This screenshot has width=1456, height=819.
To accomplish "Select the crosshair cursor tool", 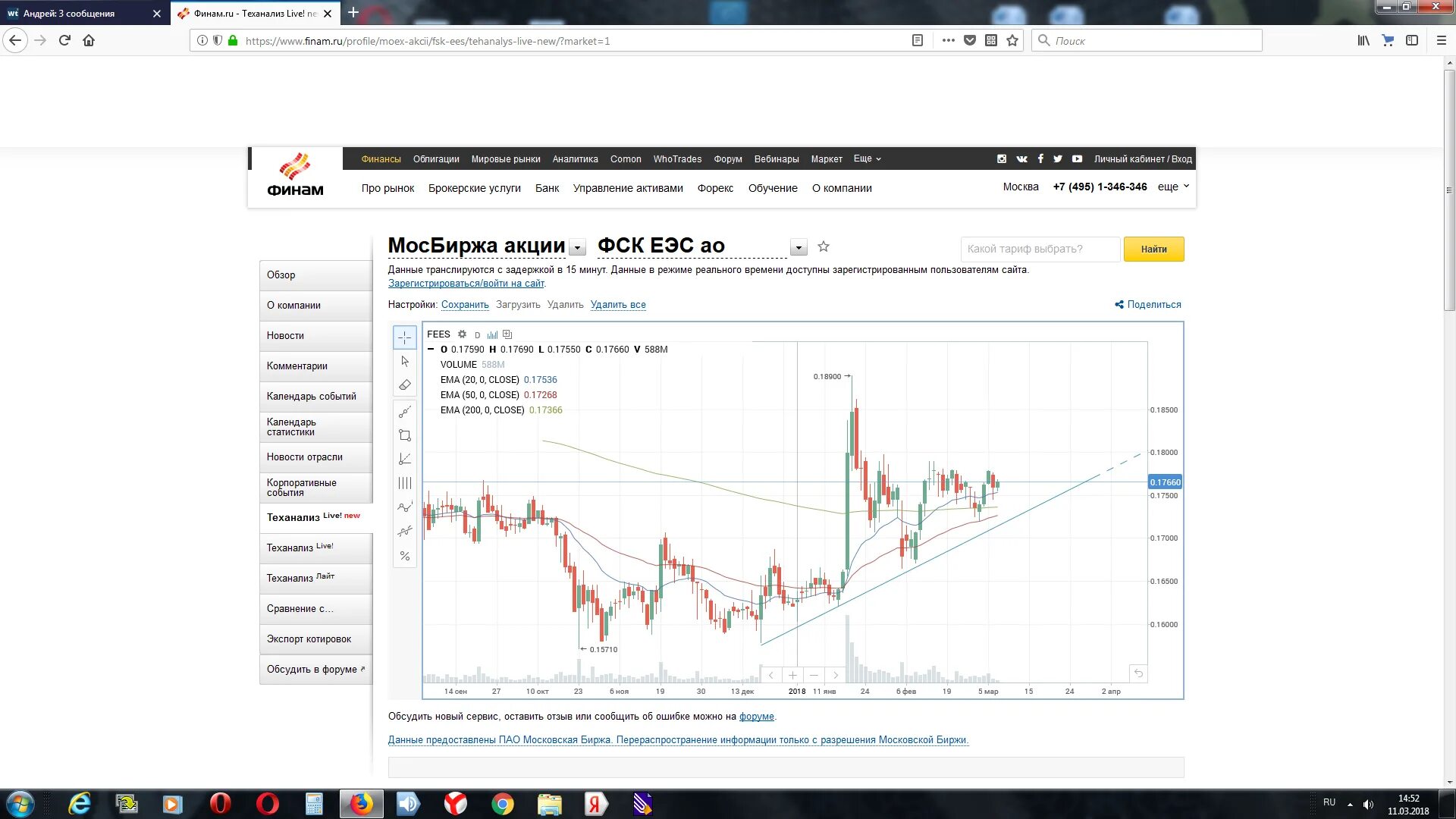I will [405, 337].
